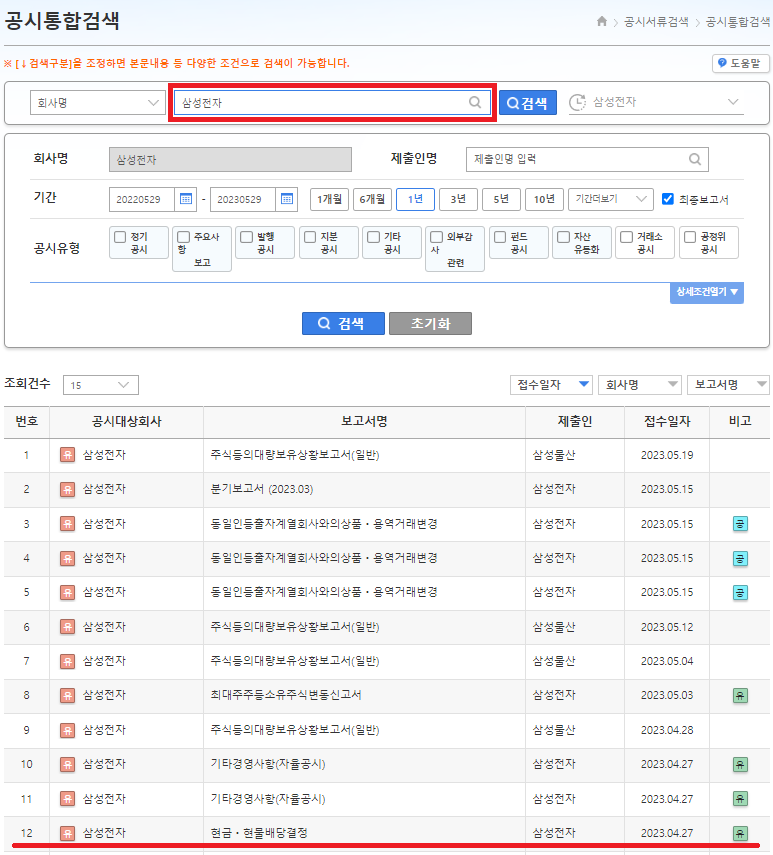Check the 펀드공시 disclosure type
This screenshot has height=855, width=773.
500,237
